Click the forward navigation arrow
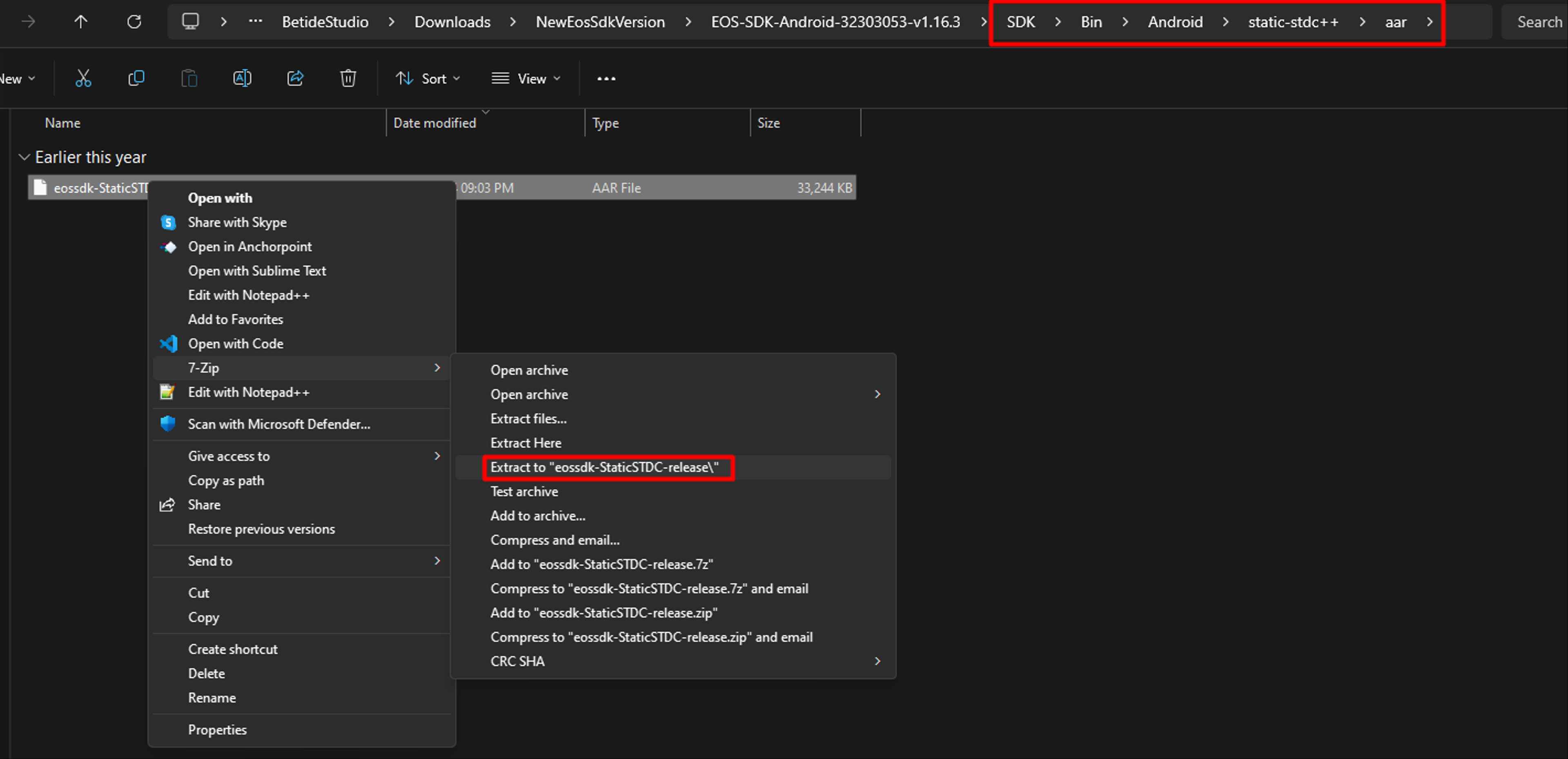 pos(28,22)
